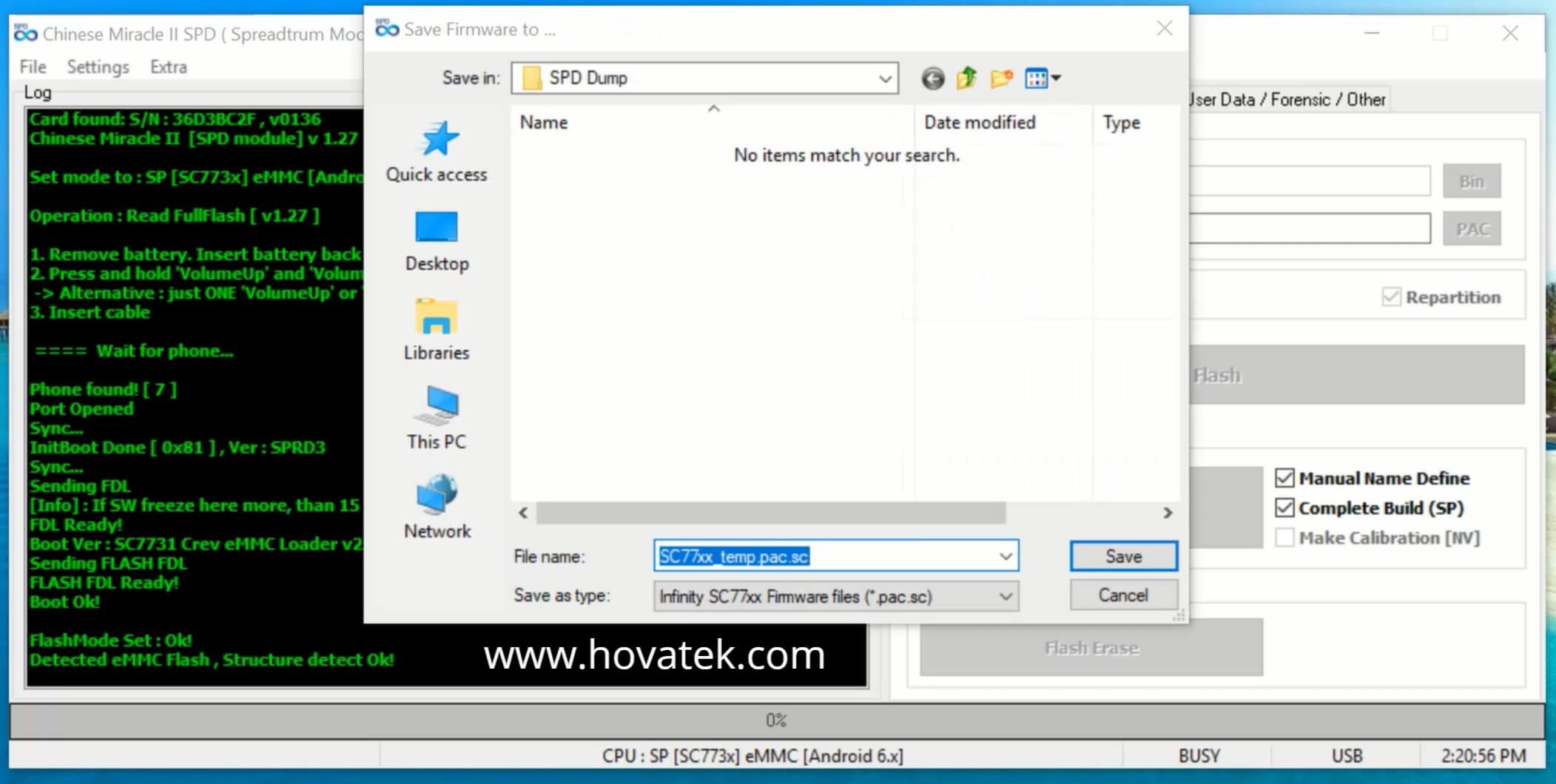
Task: Click the time in status bar
Action: (x=1483, y=756)
